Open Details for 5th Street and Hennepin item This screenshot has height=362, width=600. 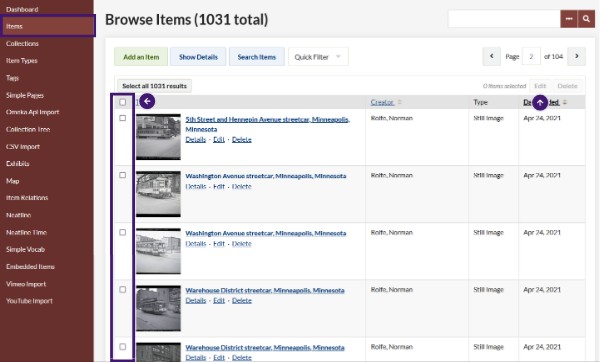(x=196, y=140)
